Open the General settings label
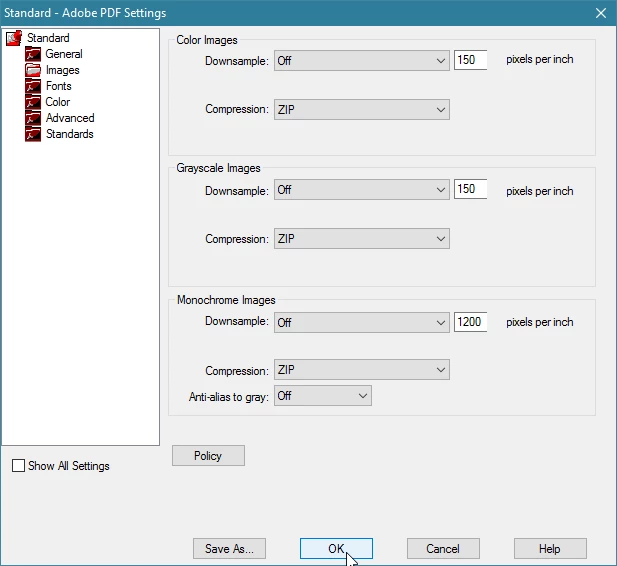Image resolution: width=617 pixels, height=566 pixels. pos(64,54)
